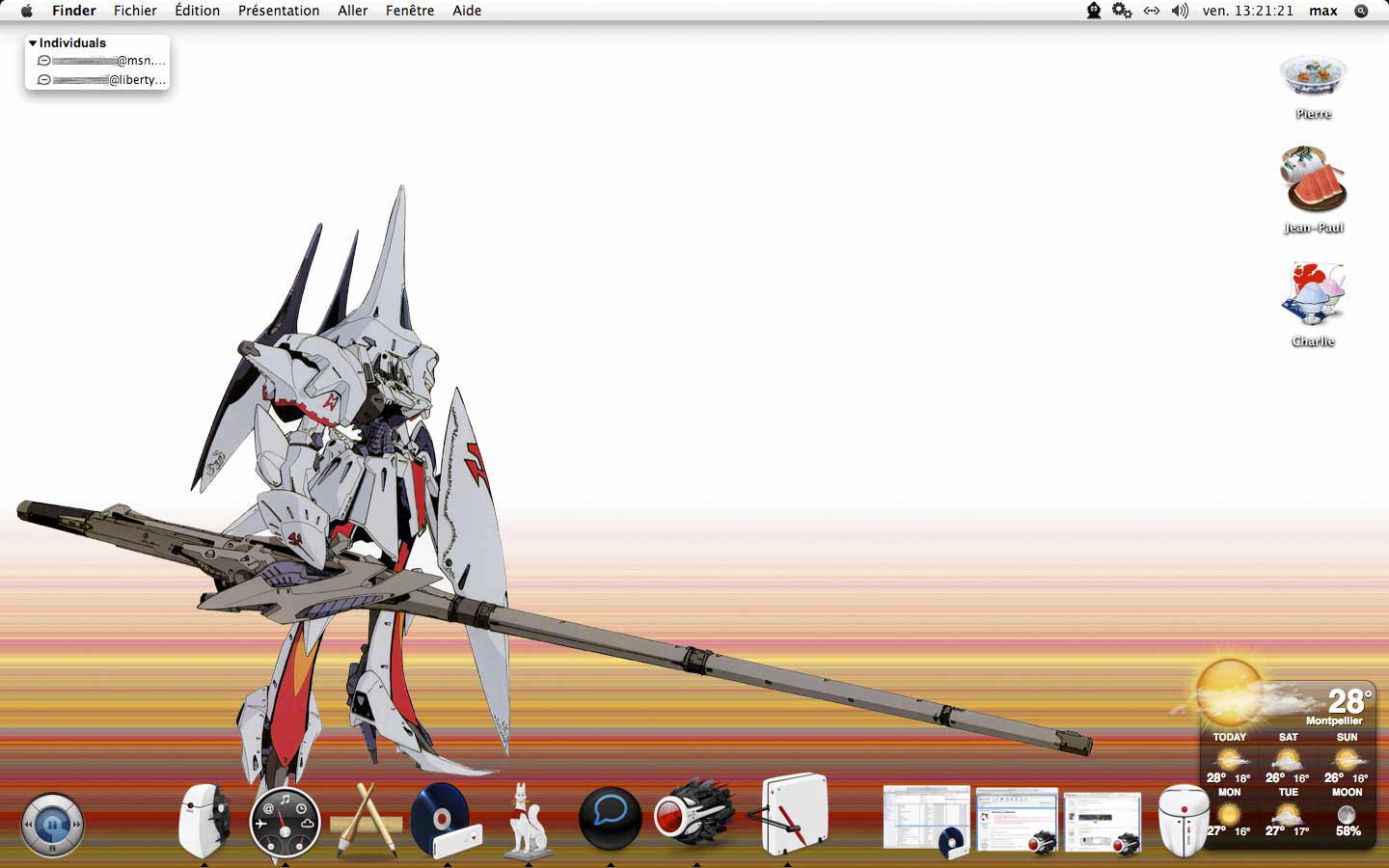Open the Édition menu
Screen dimensions: 1389x868
tap(197, 11)
